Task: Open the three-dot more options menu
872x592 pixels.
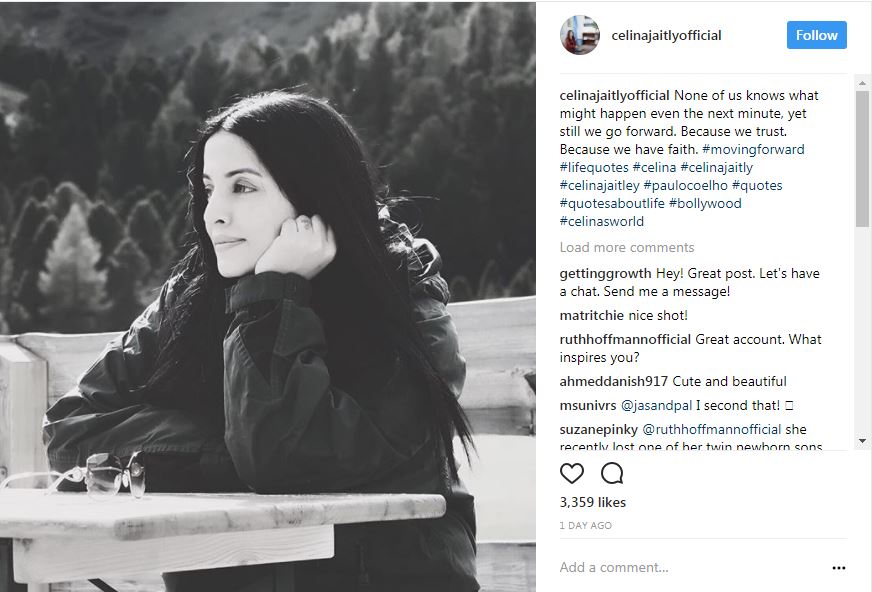Action: click(839, 568)
